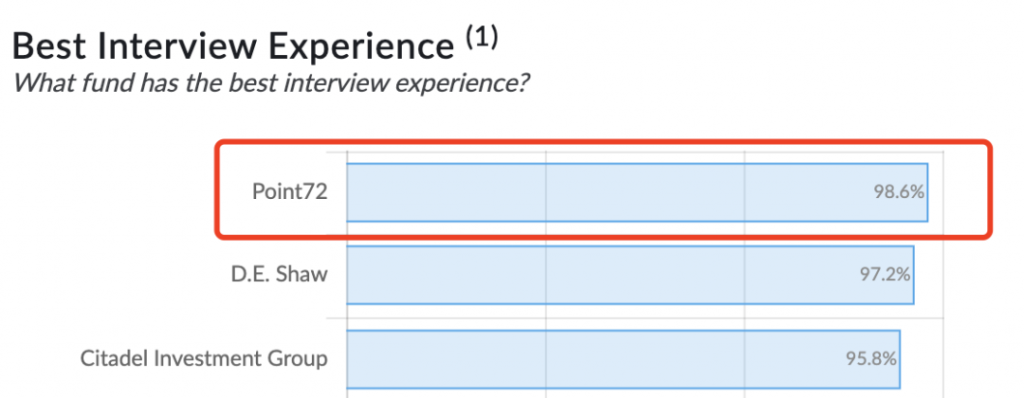The height and width of the screenshot is (398, 1024).
Task: Click the Best Interview Experience heading
Action: (233, 48)
